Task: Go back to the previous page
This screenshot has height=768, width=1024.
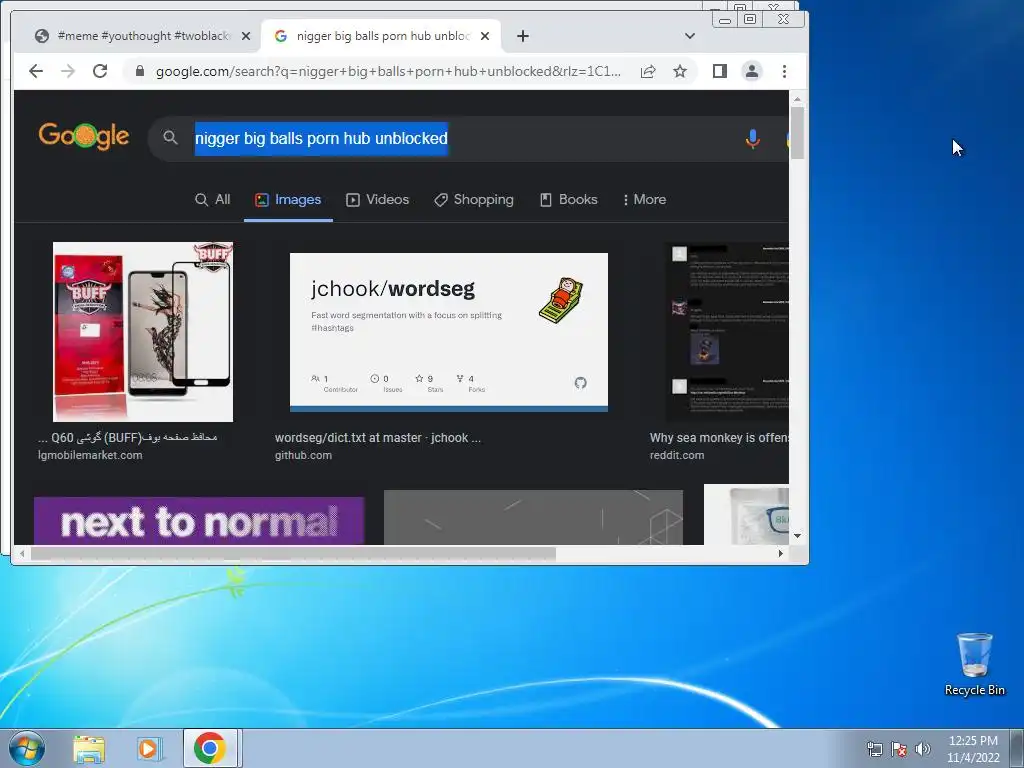Action: coord(36,71)
